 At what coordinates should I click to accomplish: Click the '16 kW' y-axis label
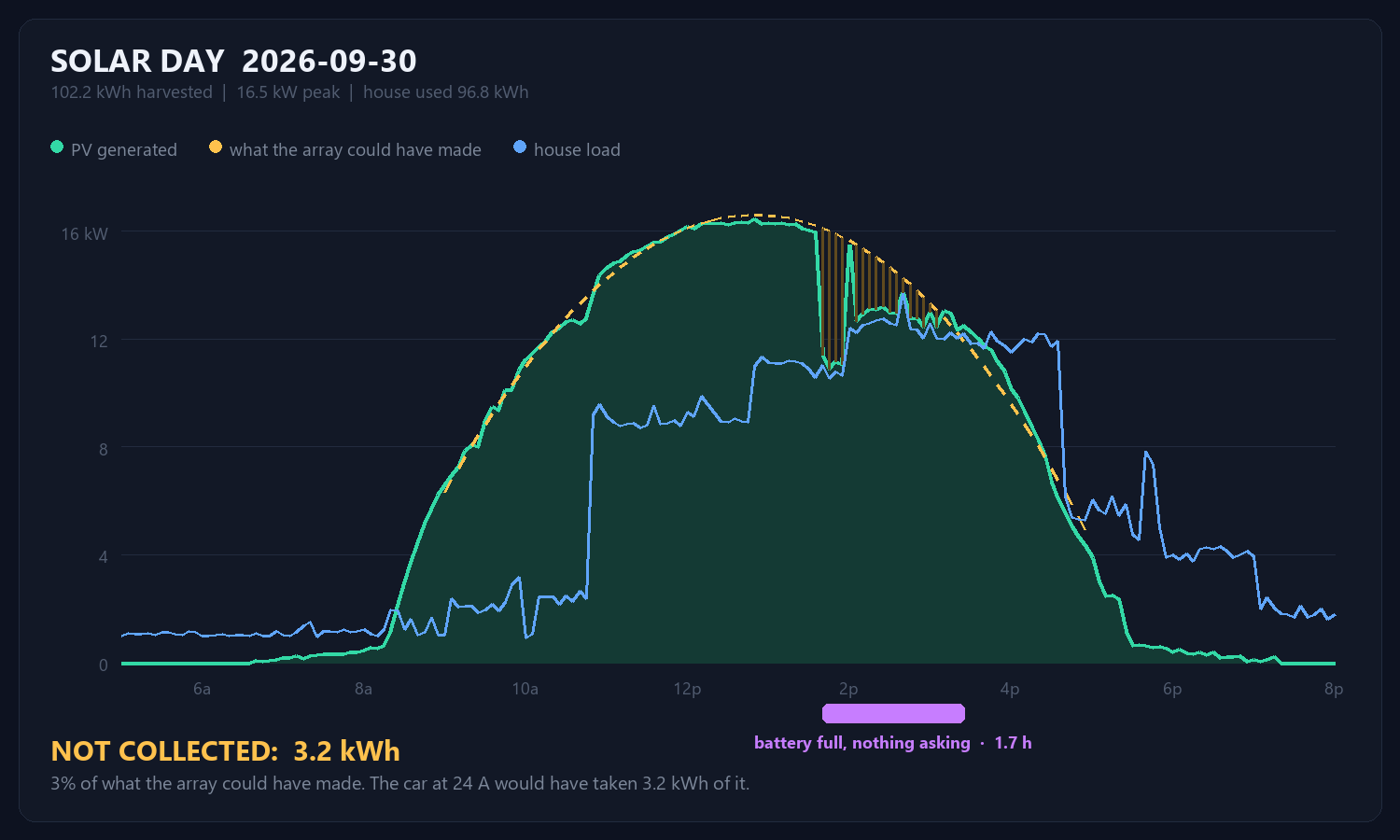pyautogui.click(x=85, y=233)
